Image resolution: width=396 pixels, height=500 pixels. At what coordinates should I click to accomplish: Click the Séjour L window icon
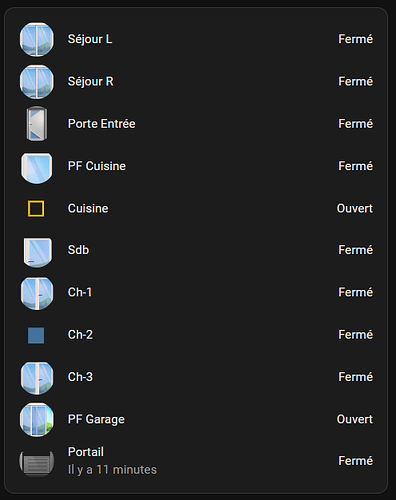pos(37,39)
